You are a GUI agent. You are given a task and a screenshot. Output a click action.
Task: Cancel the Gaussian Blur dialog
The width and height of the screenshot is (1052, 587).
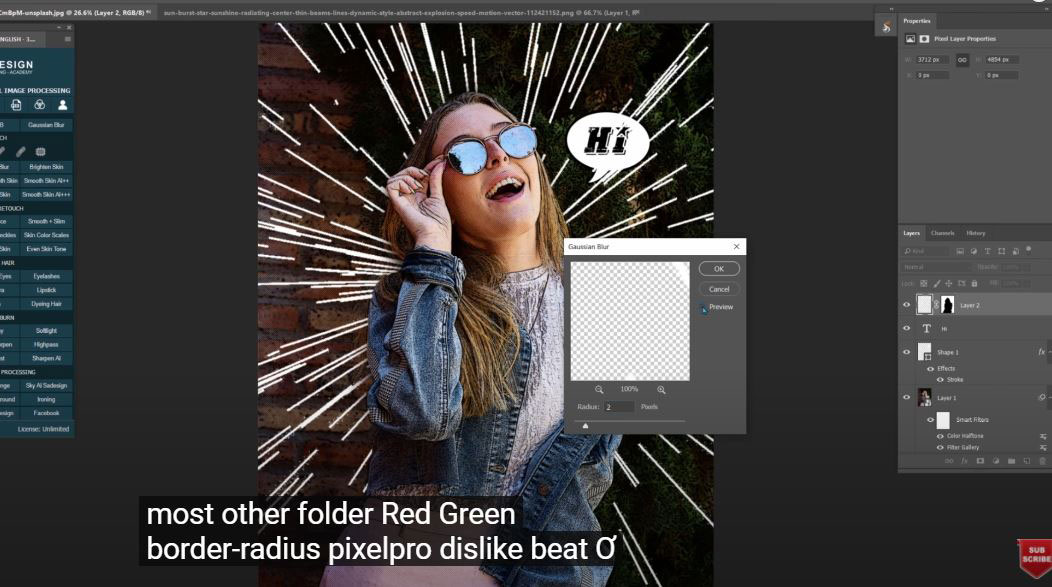tap(719, 289)
